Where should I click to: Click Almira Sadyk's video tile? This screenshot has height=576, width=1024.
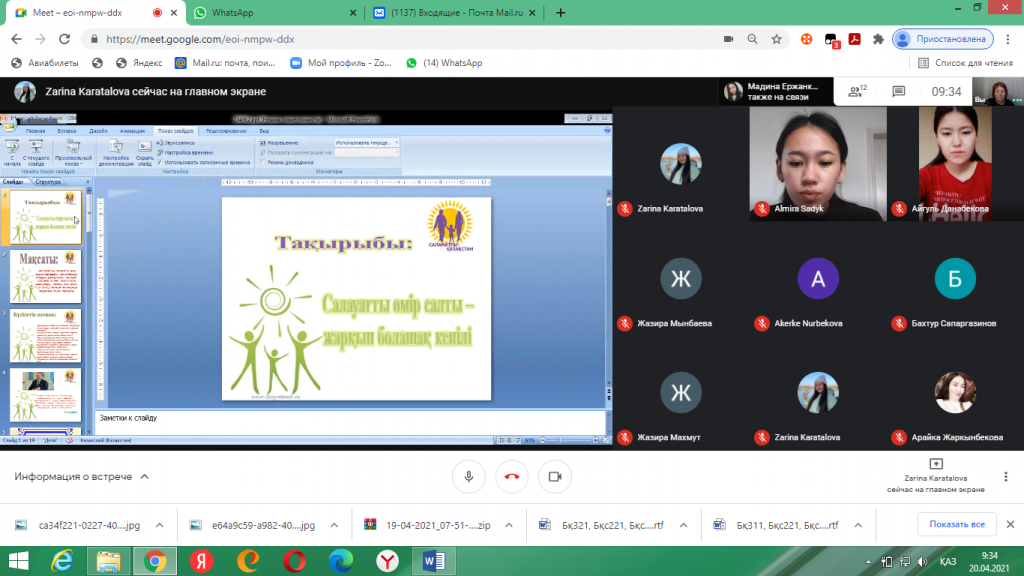click(x=818, y=163)
